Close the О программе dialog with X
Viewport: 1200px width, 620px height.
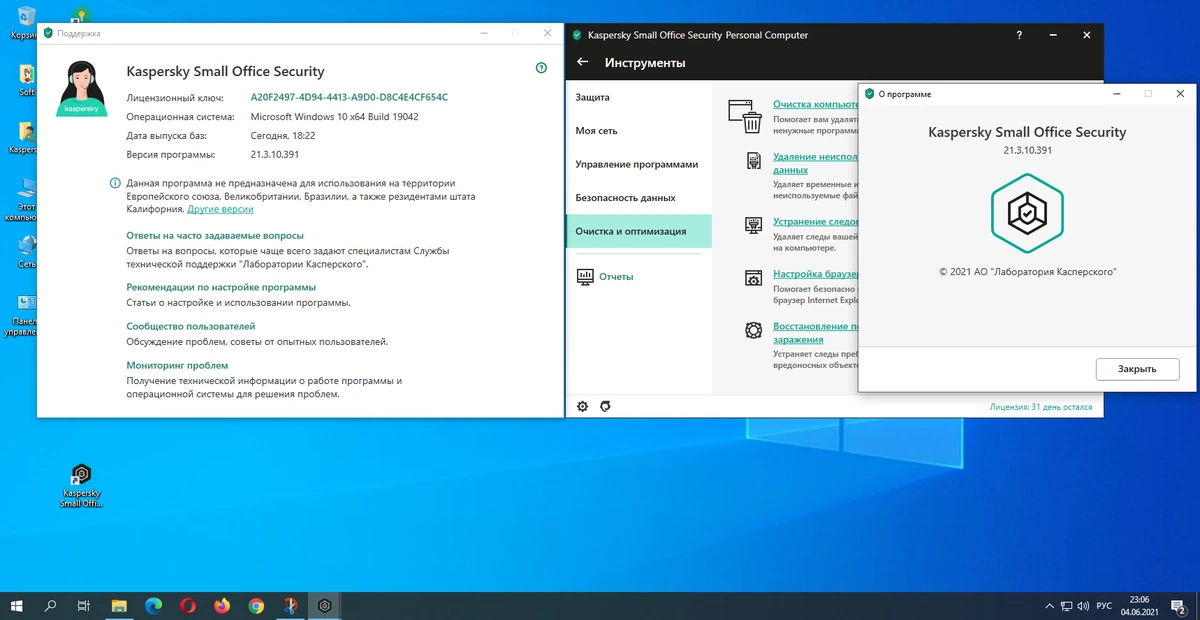1181,94
